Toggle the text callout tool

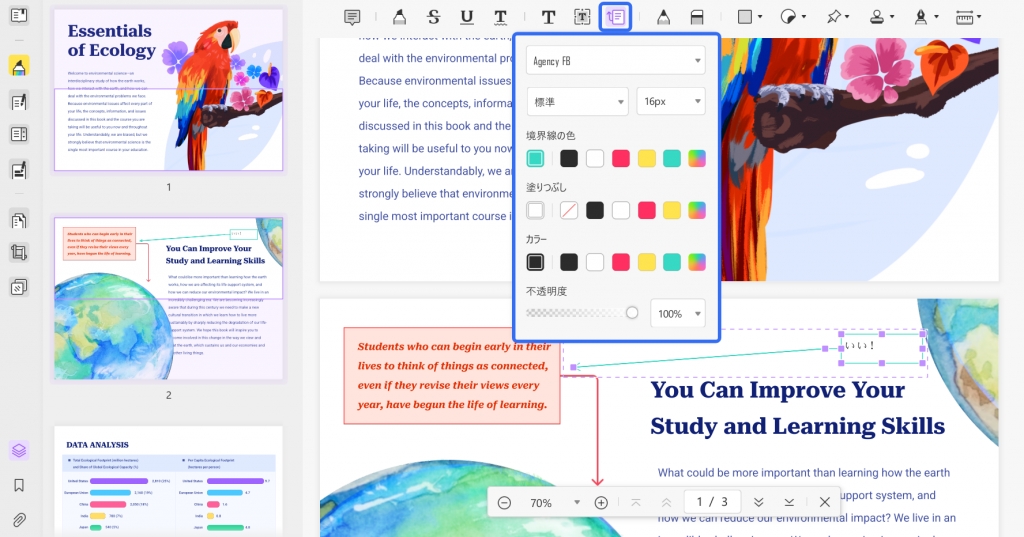click(615, 17)
